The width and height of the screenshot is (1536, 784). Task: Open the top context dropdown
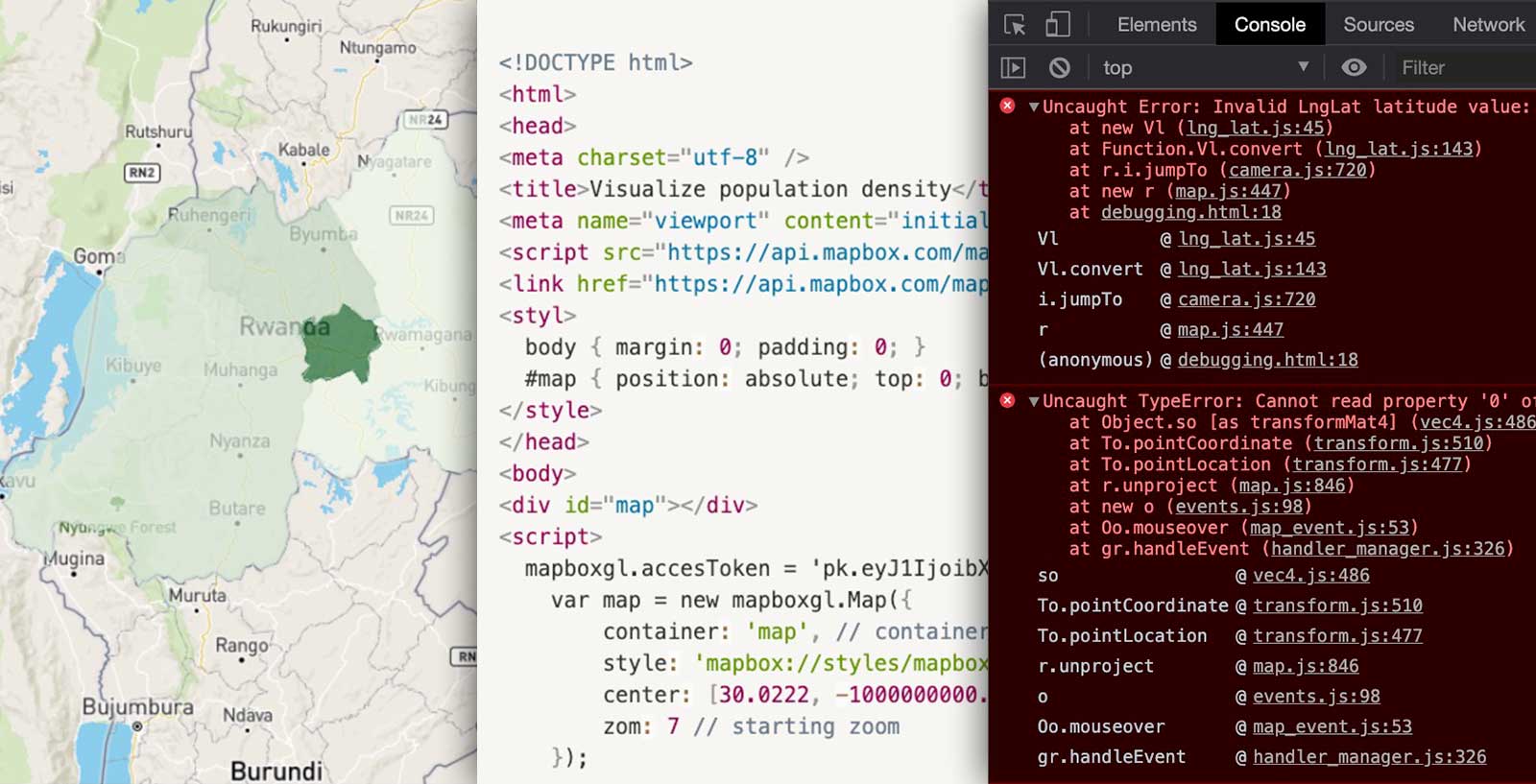(1206, 67)
